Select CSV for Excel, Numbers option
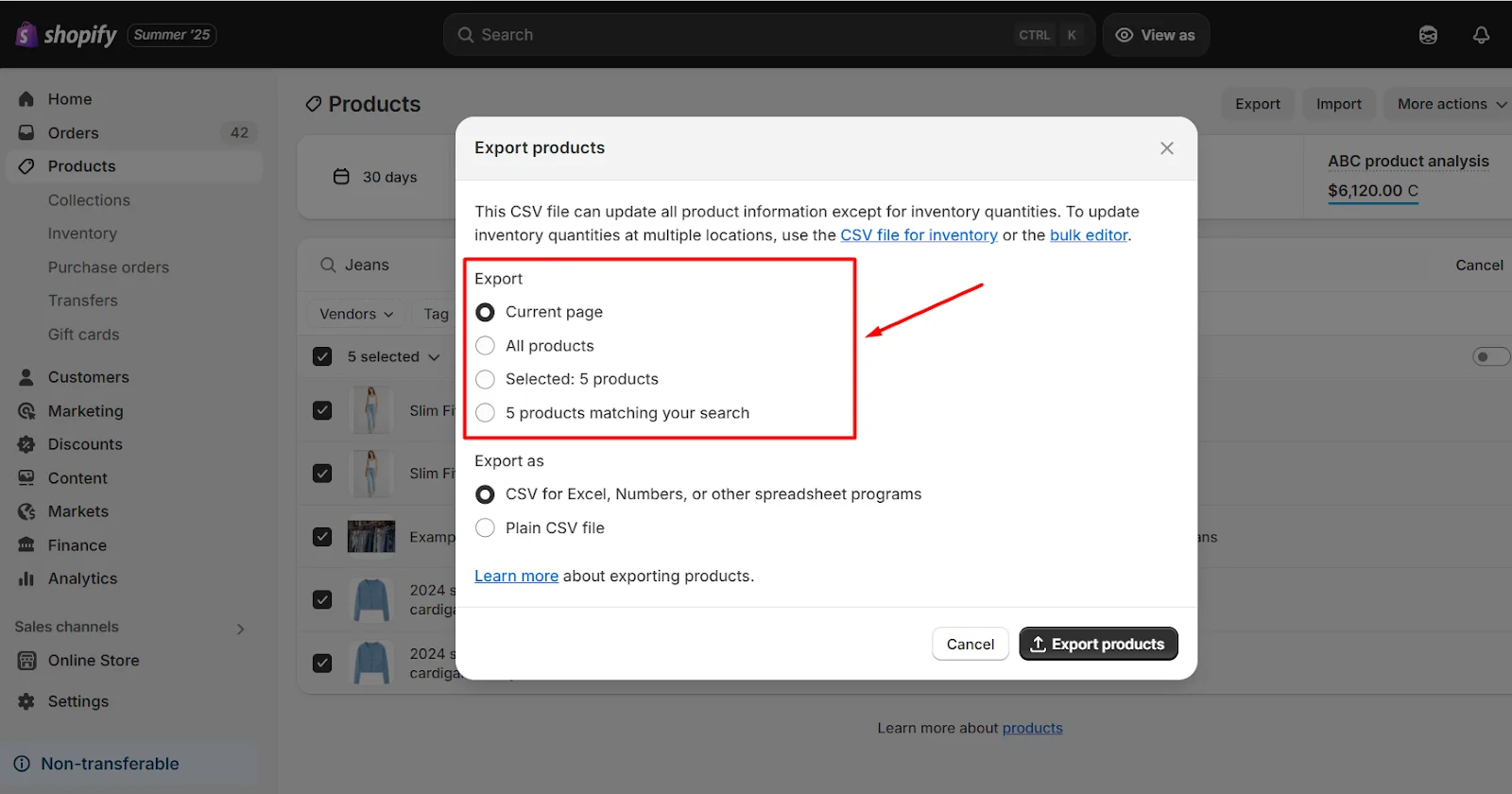The height and width of the screenshot is (794, 1512). (485, 494)
